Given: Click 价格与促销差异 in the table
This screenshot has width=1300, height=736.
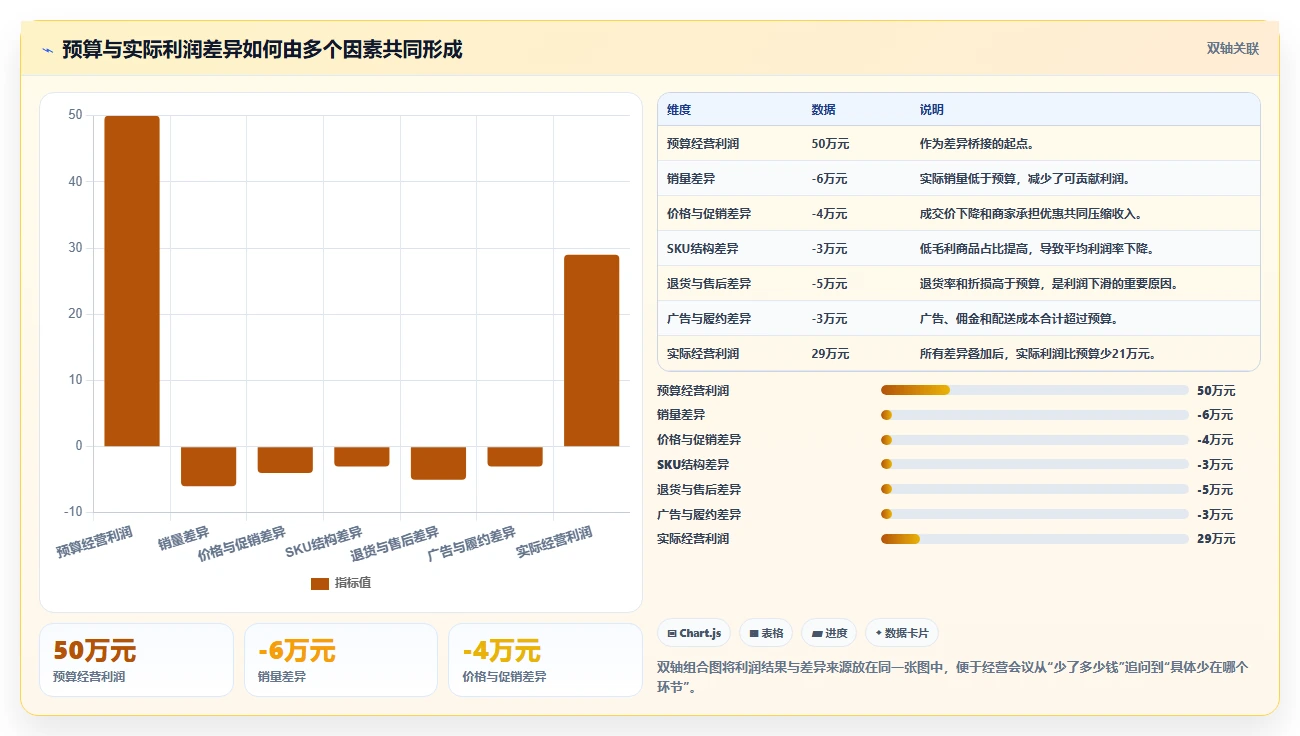Looking at the screenshot, I should pos(709,214).
